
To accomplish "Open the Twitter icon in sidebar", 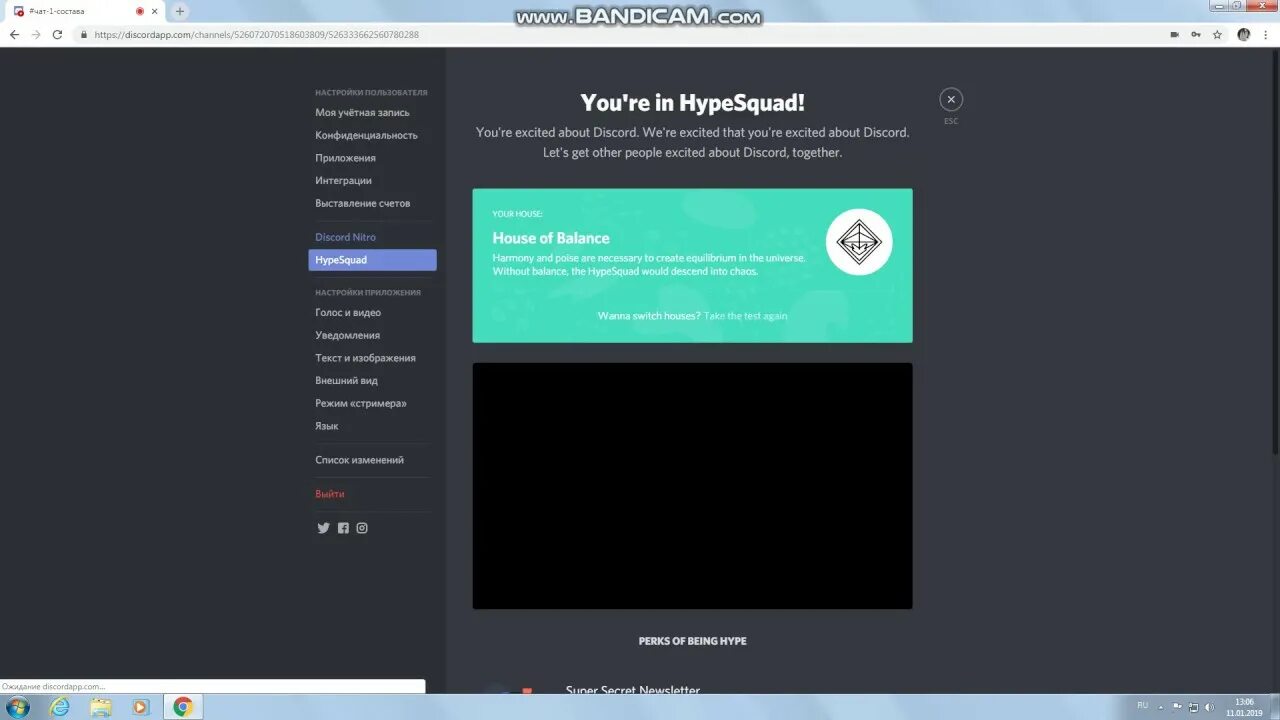I will point(323,528).
